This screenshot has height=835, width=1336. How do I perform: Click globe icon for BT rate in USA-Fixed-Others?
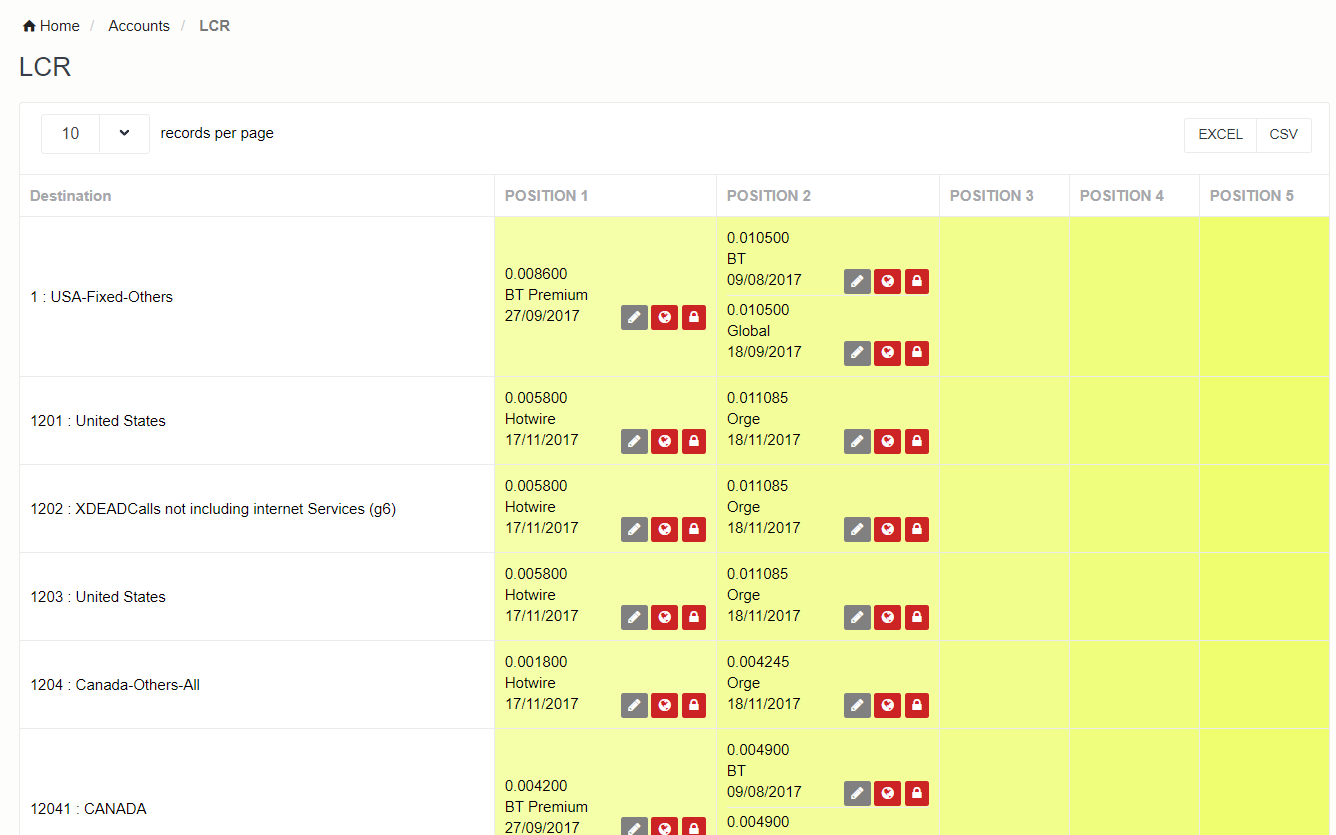pos(887,282)
